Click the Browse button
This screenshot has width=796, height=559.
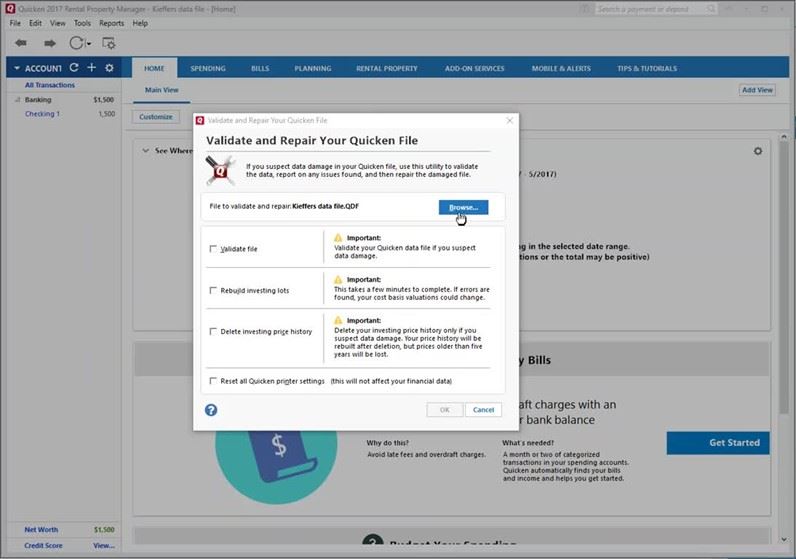(x=463, y=207)
